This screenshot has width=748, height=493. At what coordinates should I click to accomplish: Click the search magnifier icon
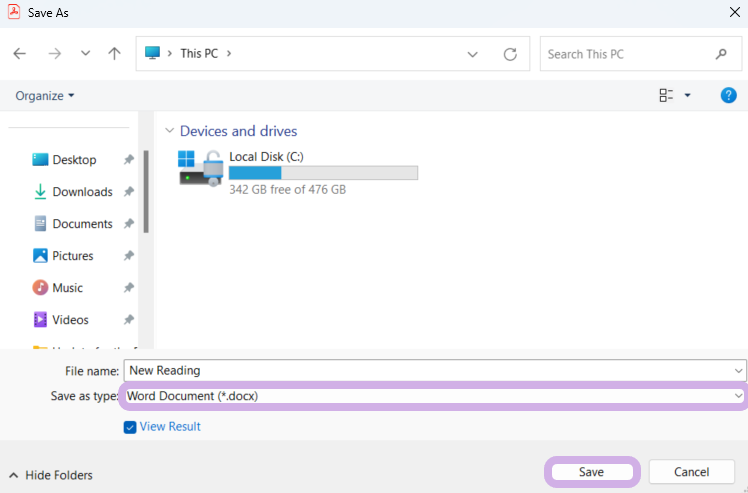(721, 54)
